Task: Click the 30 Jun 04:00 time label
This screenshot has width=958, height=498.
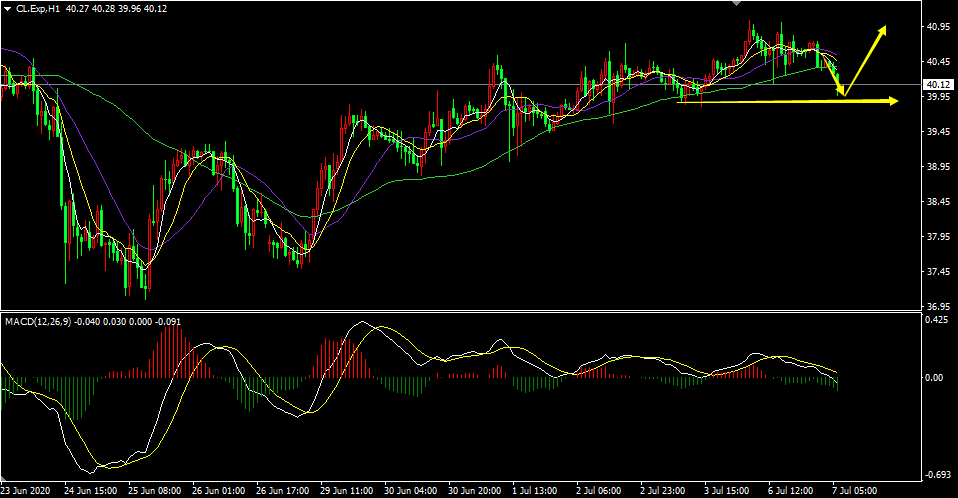Action: [411, 491]
